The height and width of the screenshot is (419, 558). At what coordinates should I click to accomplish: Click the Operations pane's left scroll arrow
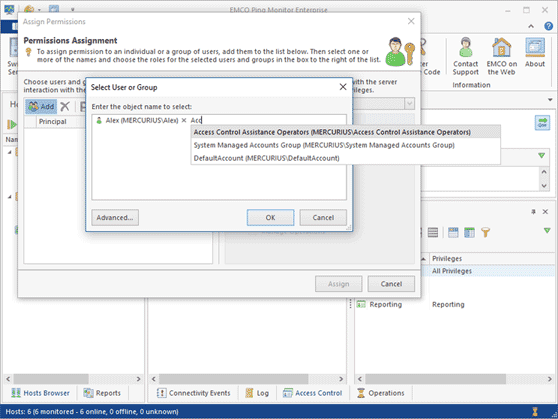(x=359, y=379)
